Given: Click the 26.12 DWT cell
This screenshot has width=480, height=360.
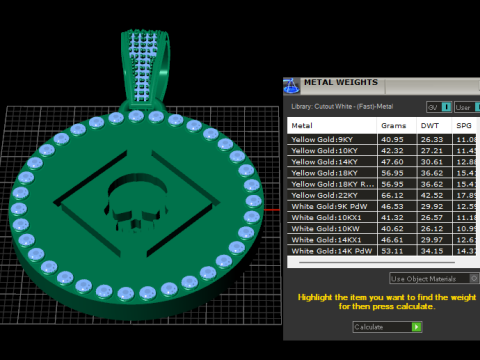Looking at the screenshot, I should [434, 229].
